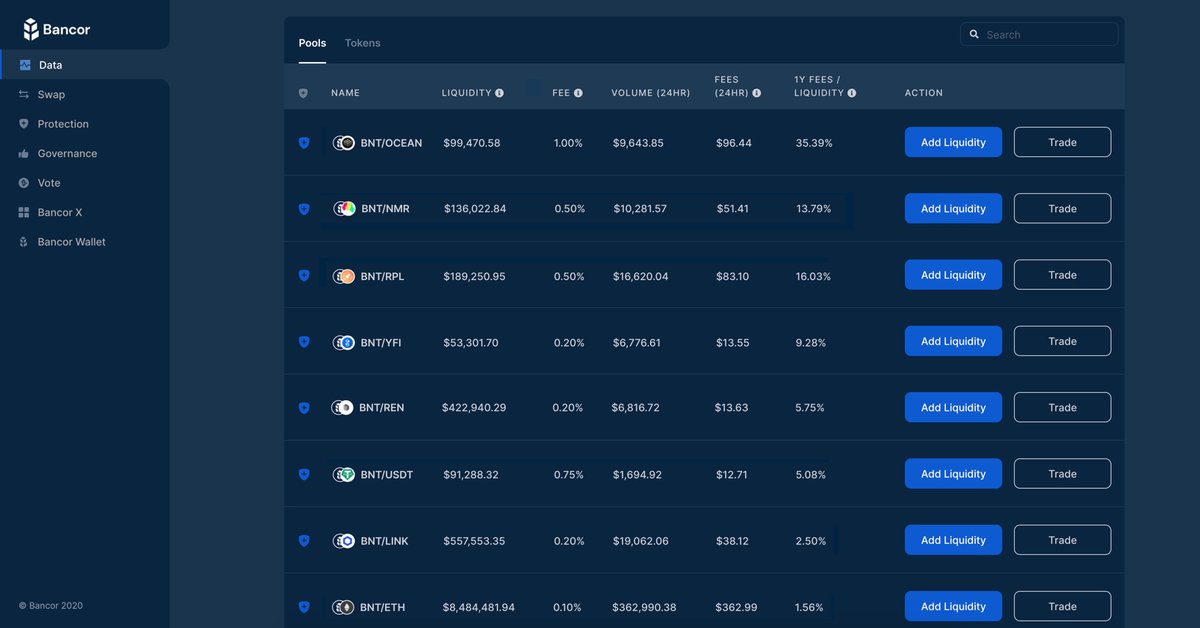1200x628 pixels.
Task: Add Liquidity to BNT/OCEAN pool
Action: [953, 142]
